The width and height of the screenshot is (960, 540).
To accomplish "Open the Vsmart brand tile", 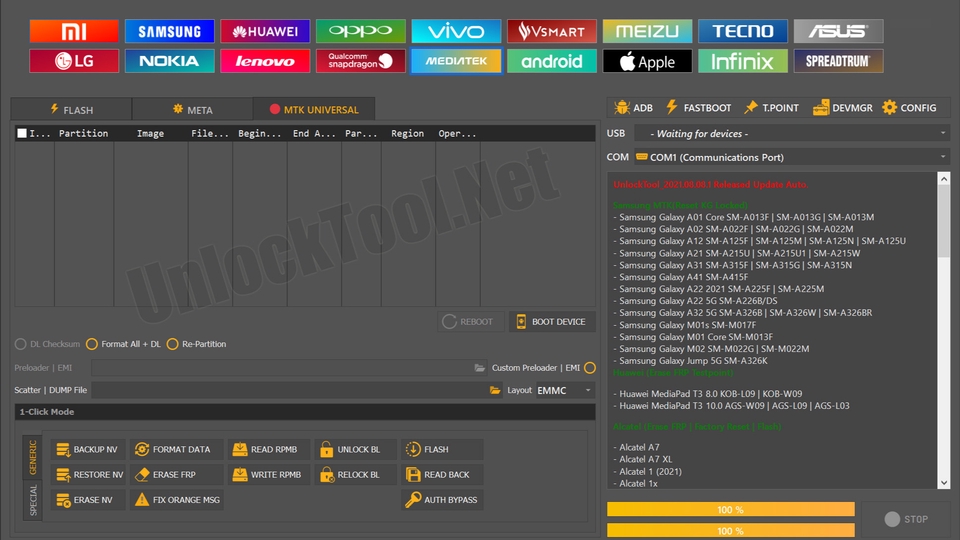I will [552, 31].
